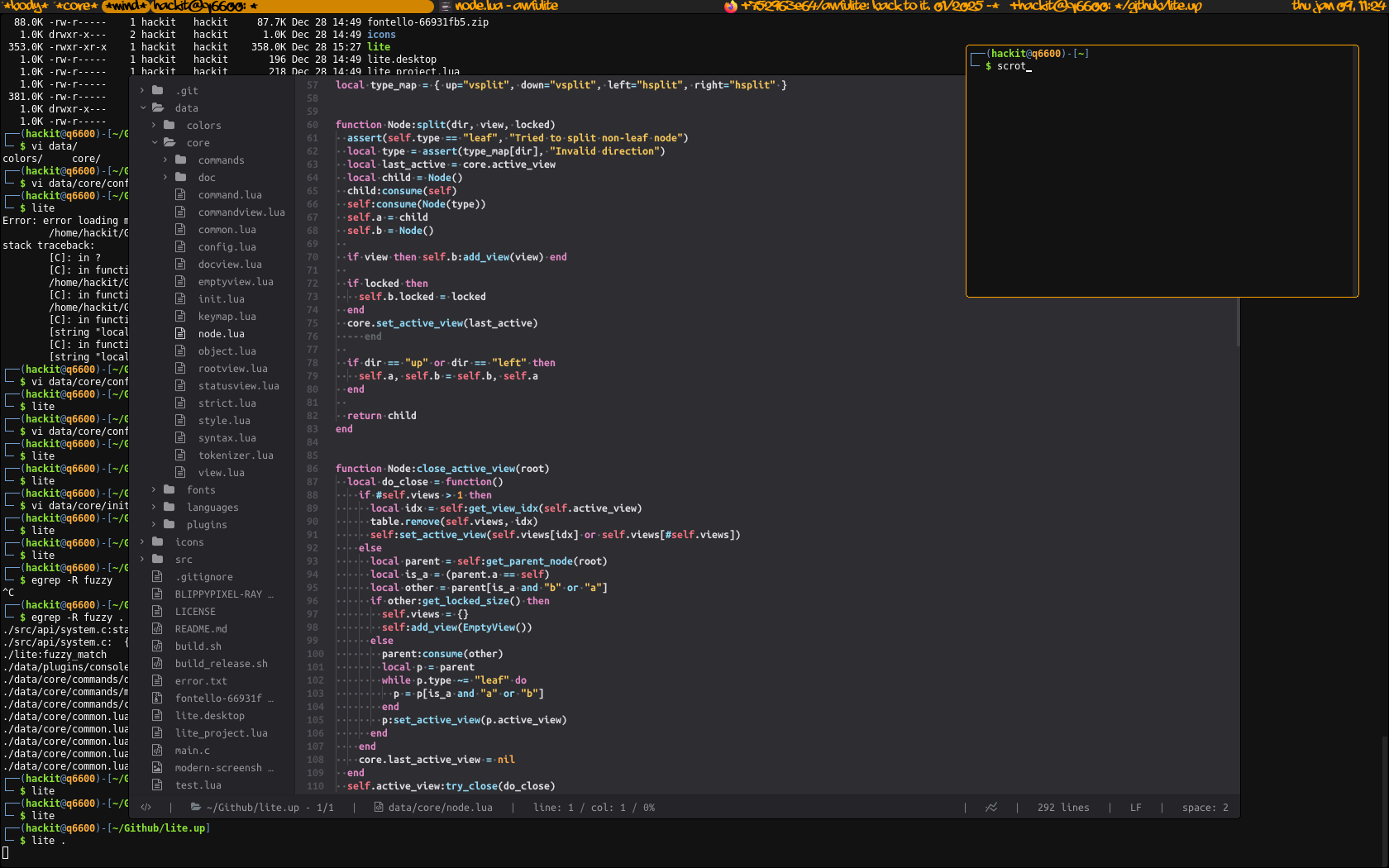Switch to the *mind* workspace tag
This screenshot has height=868, width=1389.
[x=126, y=6]
